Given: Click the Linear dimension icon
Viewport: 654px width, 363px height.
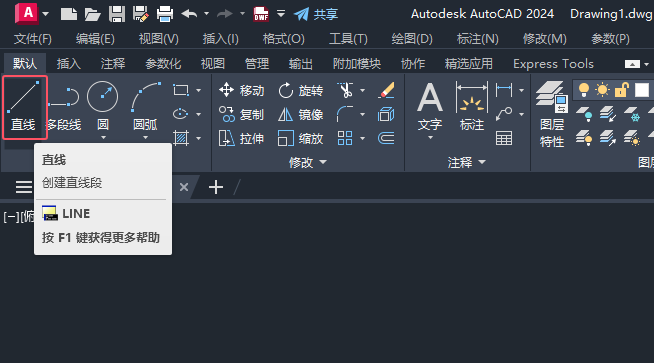Looking at the screenshot, I should [x=504, y=90].
